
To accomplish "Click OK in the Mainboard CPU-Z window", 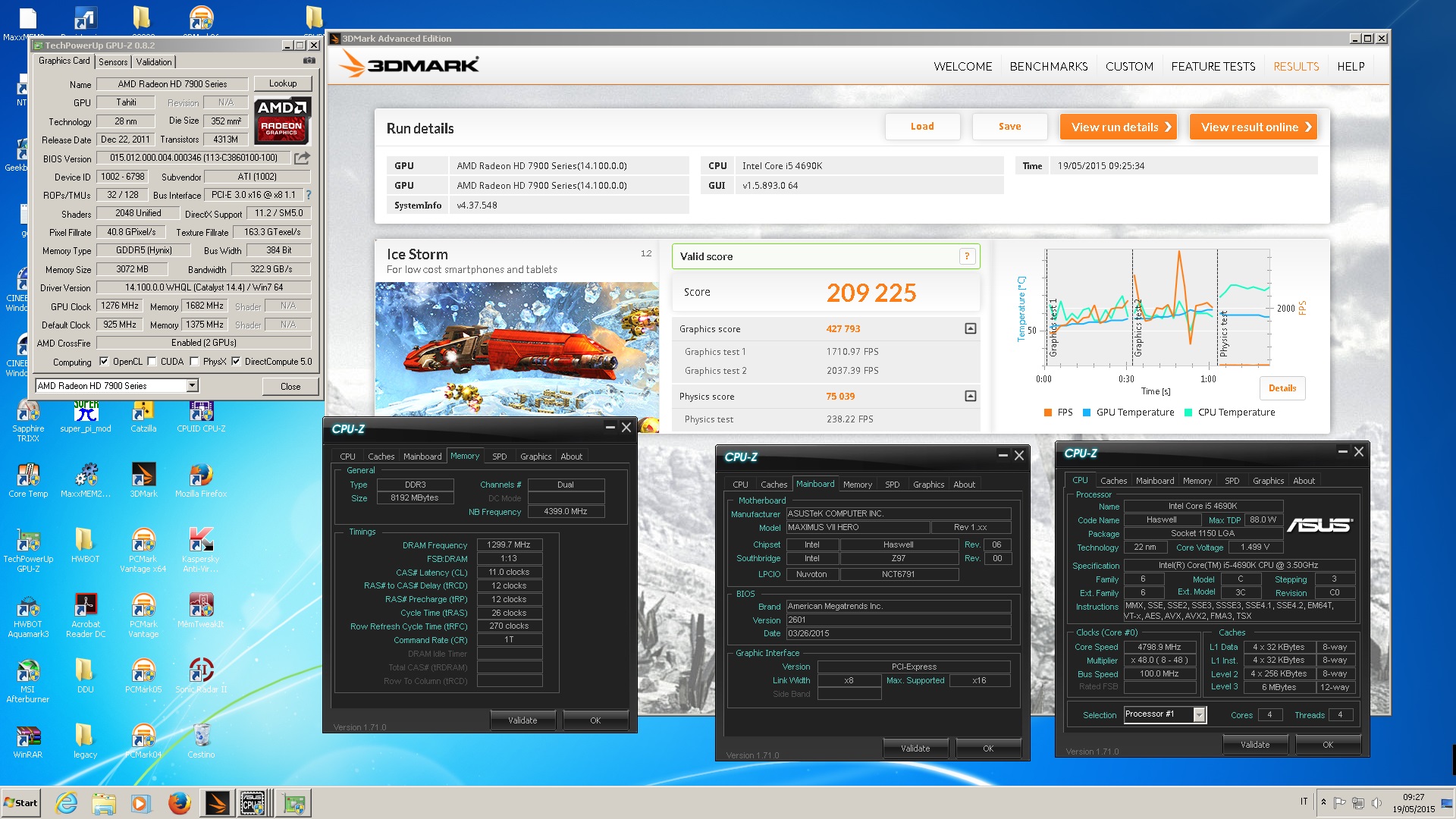I will (988, 748).
